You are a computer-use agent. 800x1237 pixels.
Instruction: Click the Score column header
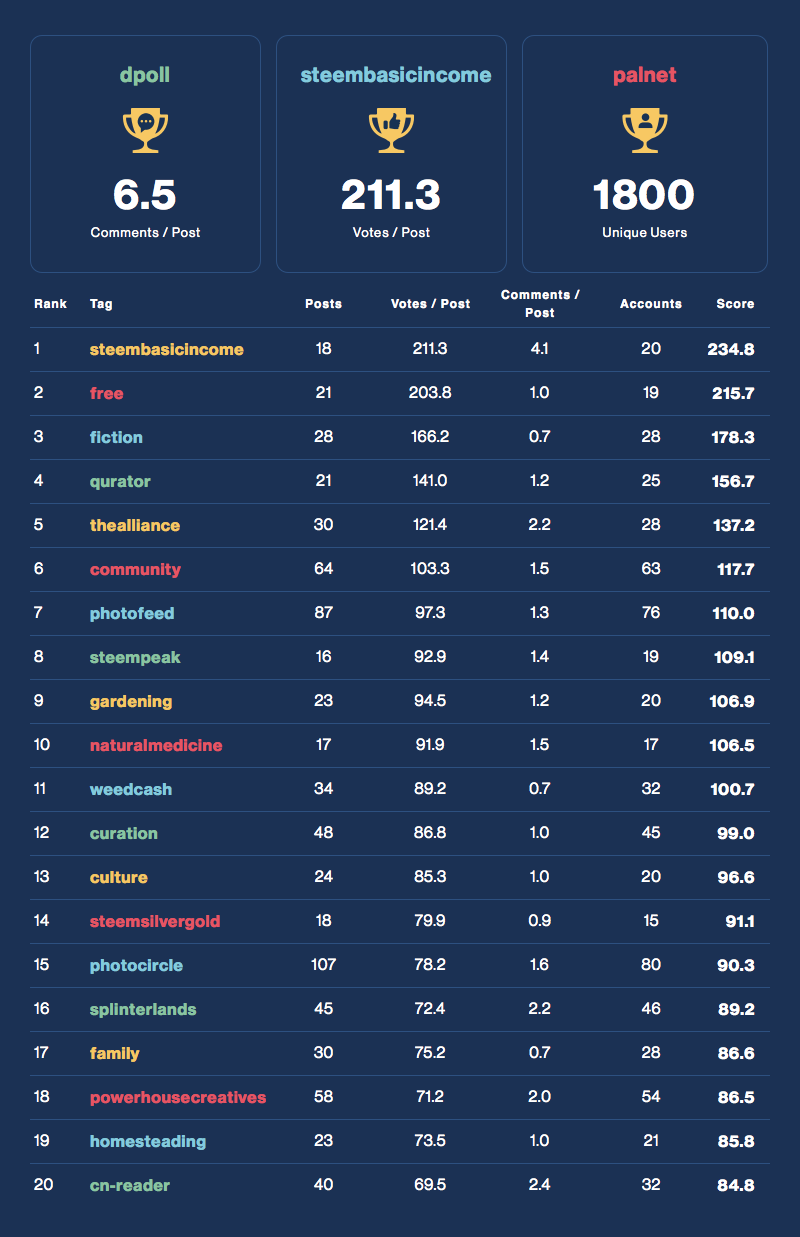(x=735, y=303)
